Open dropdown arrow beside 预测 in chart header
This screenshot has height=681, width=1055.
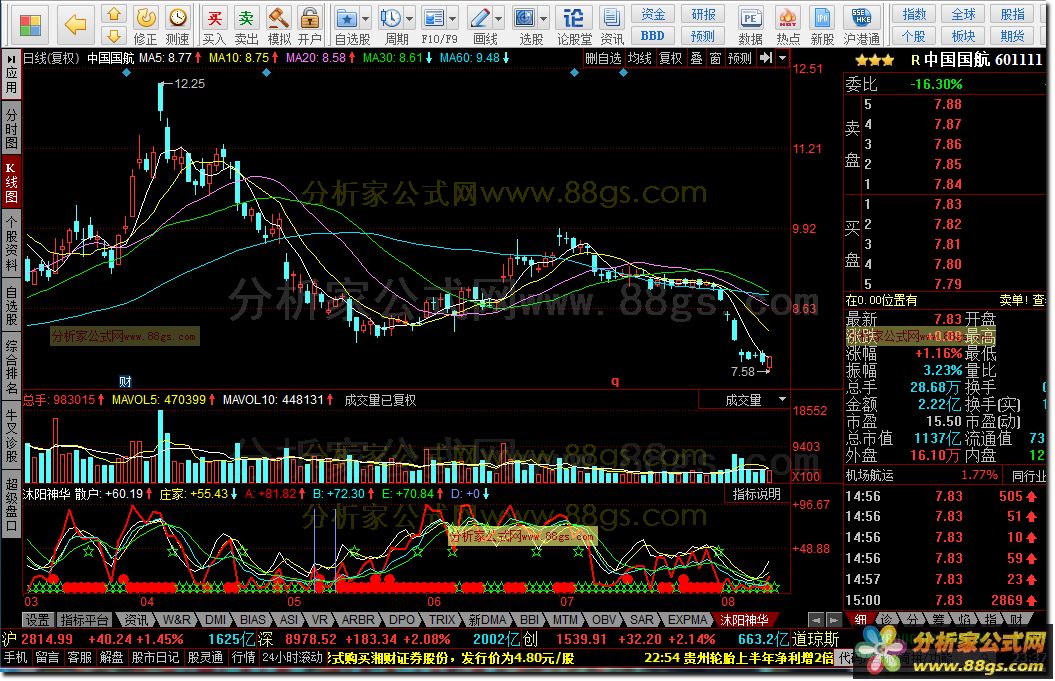point(783,59)
